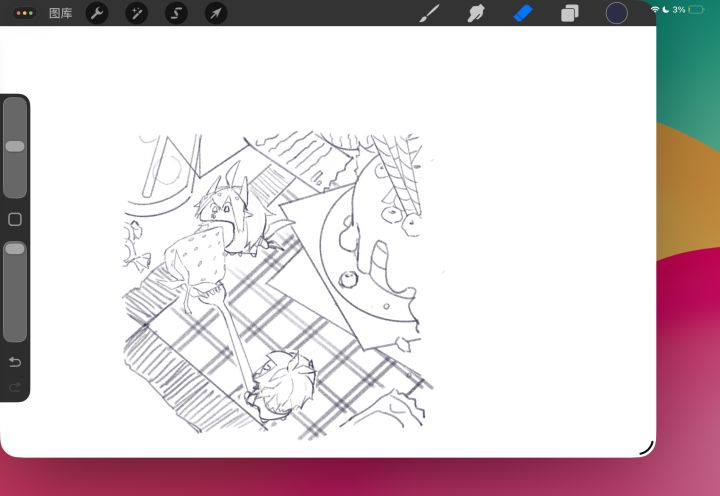Tap the battery indicator
Viewport: 720px width, 496px height.
point(696,10)
